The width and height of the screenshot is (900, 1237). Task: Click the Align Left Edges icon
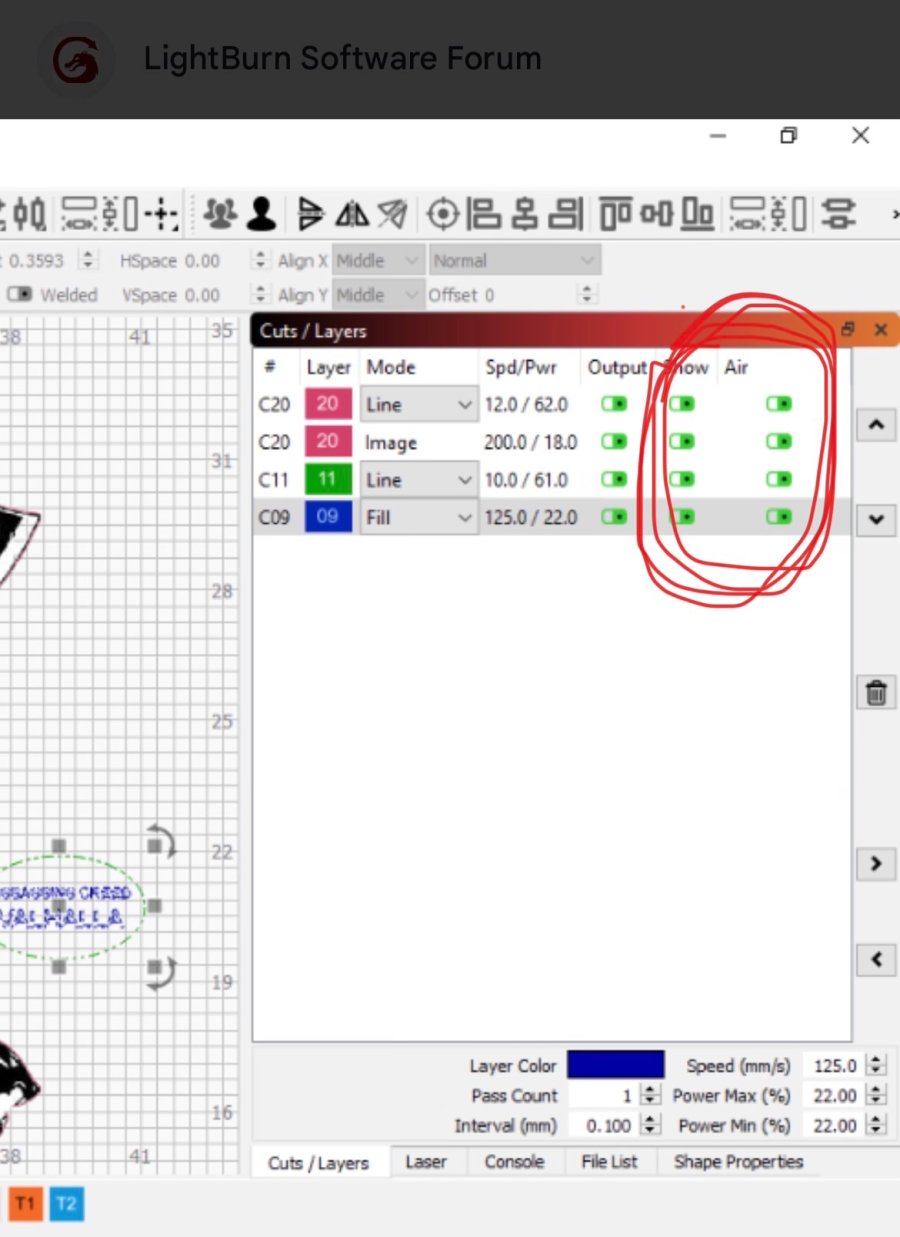pyautogui.click(x=486, y=213)
